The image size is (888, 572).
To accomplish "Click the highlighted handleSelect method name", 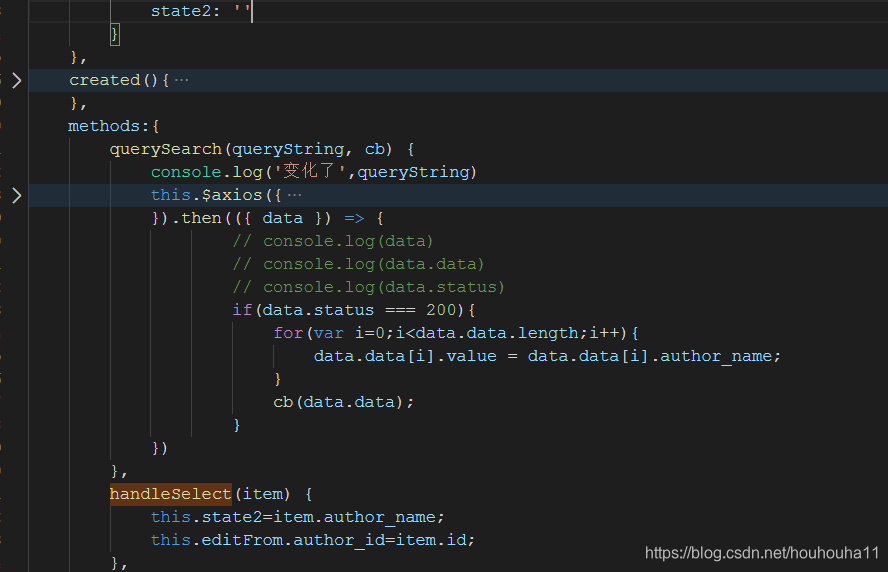I will [x=170, y=494].
